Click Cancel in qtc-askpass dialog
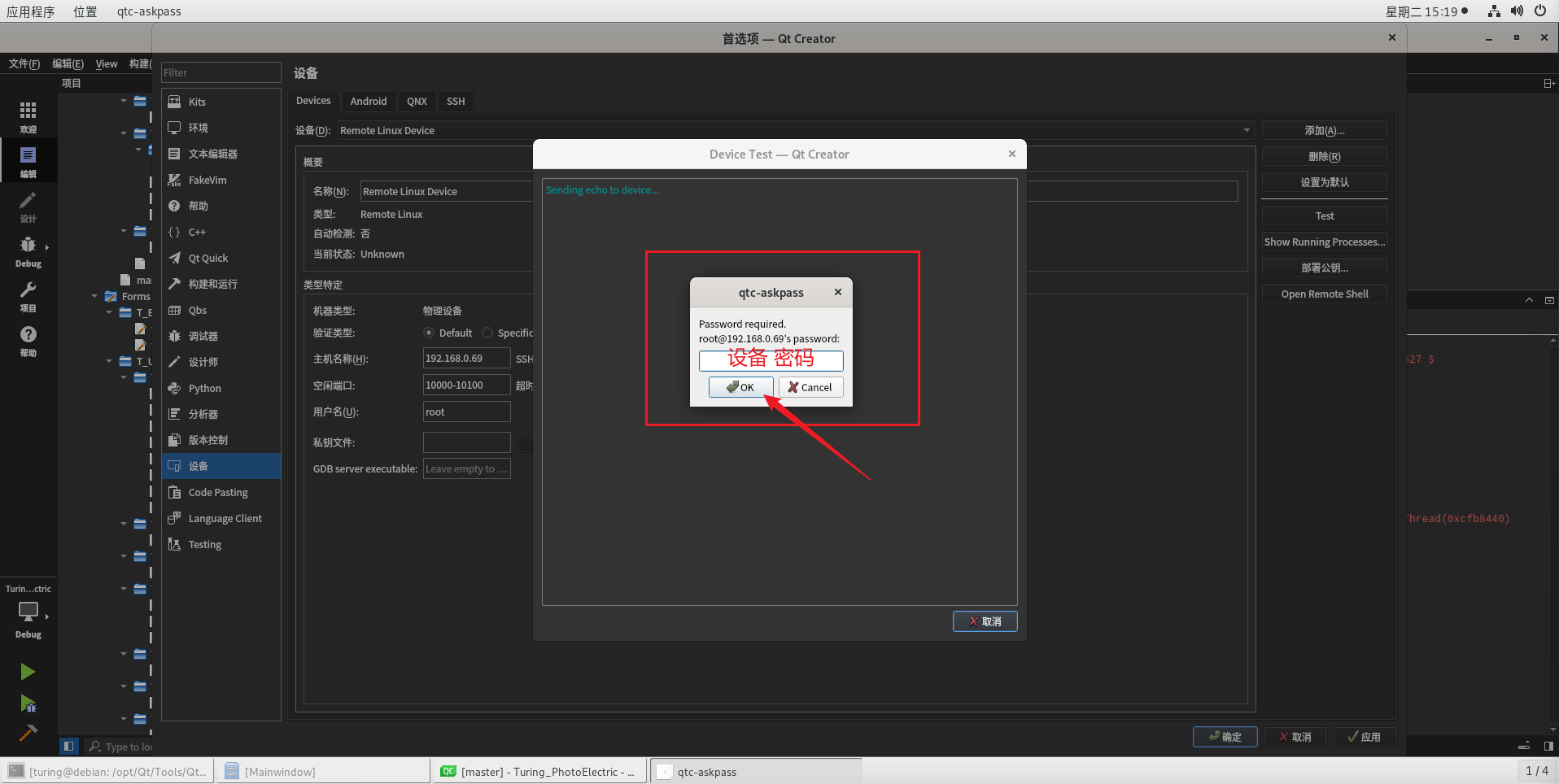This screenshot has width=1559, height=784. pos(810,387)
